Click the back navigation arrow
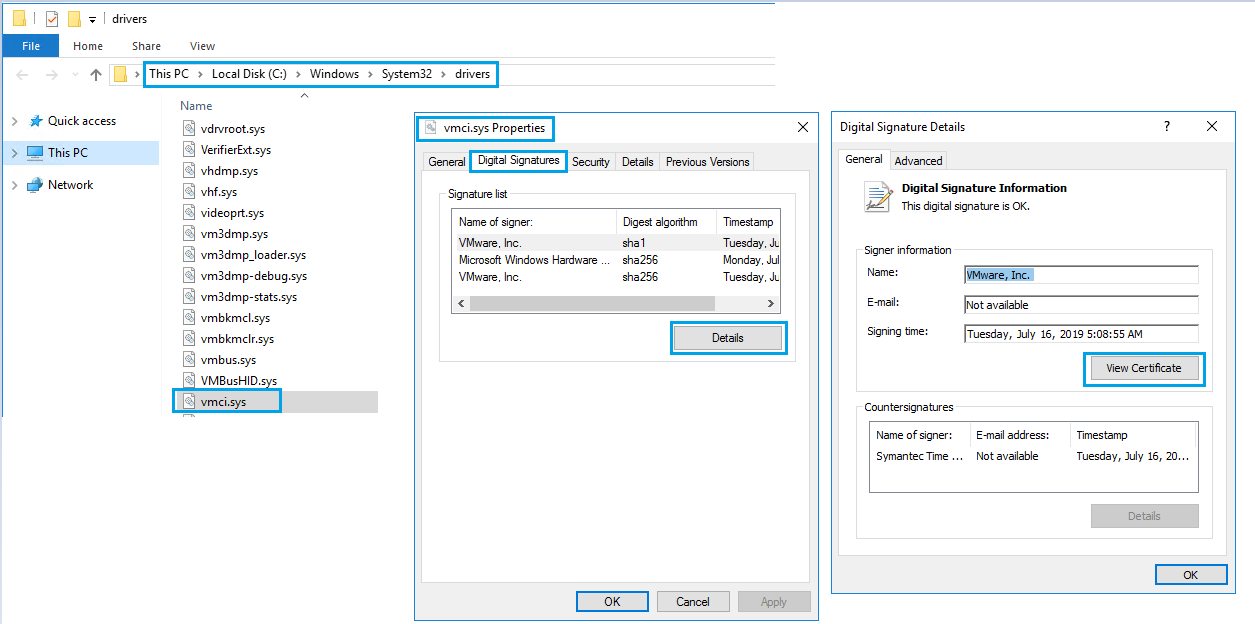The height and width of the screenshot is (624, 1255). (x=22, y=74)
